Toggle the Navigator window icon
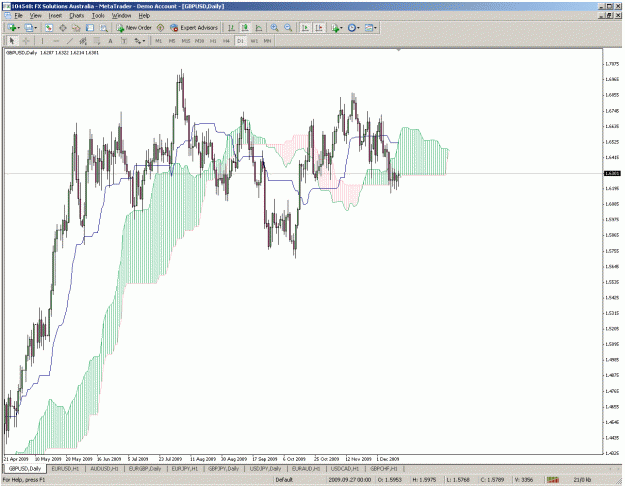 click(x=76, y=28)
